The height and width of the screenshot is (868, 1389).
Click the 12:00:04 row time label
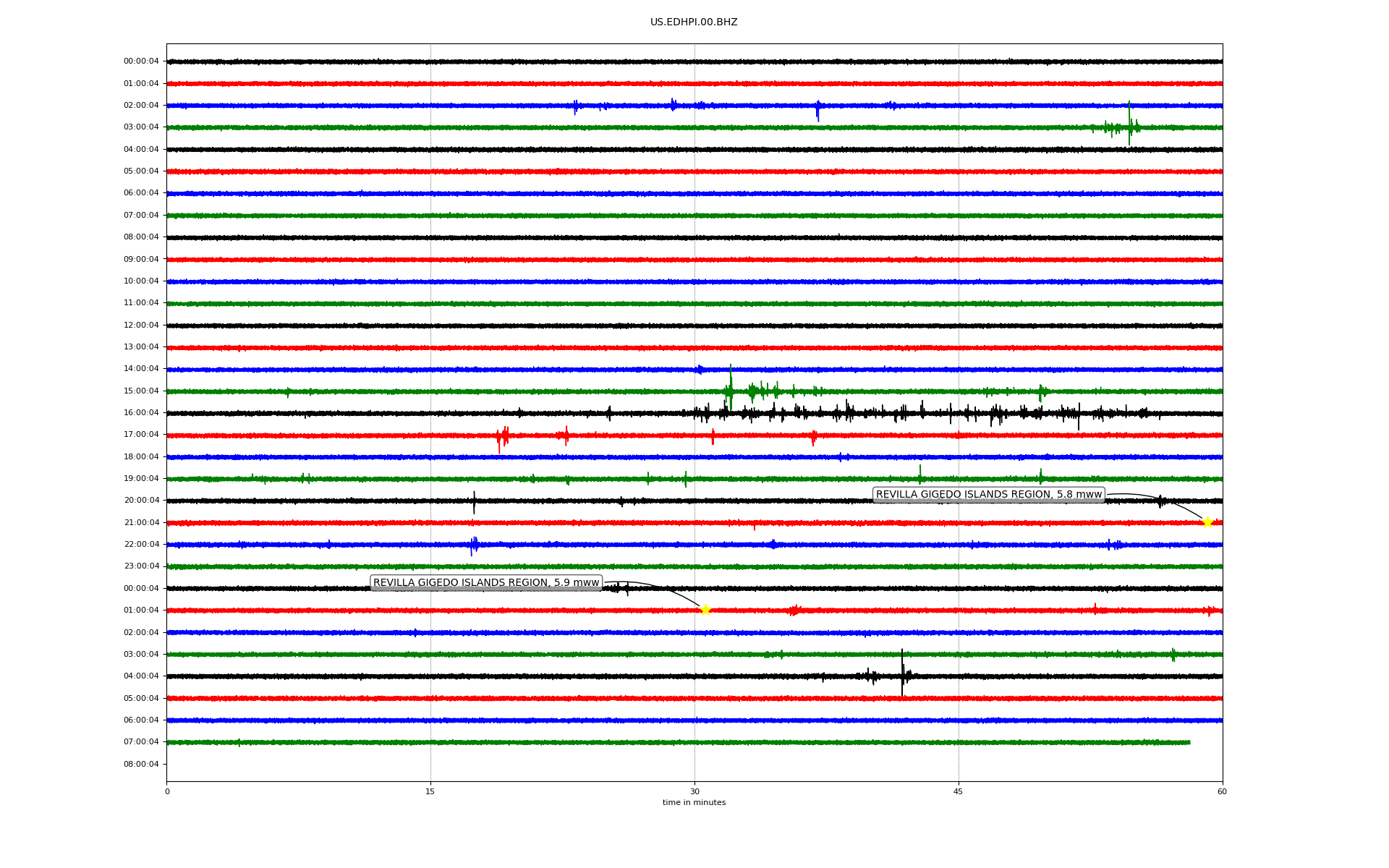click(141, 325)
